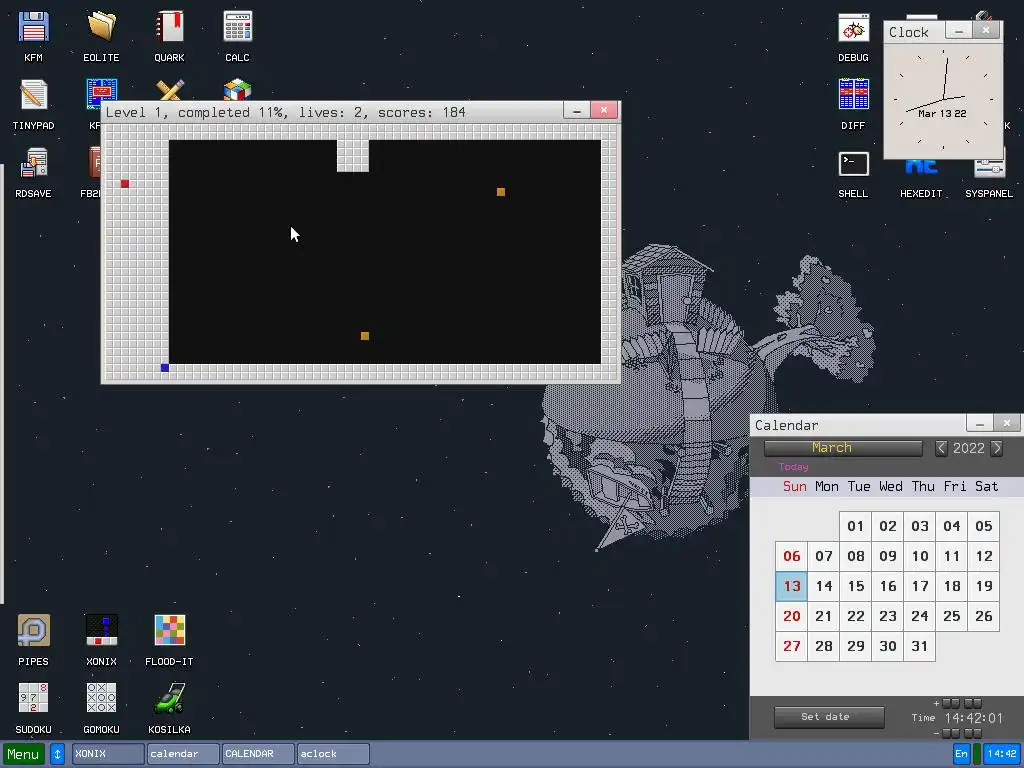
Task: Minimize the Clock window
Action: click(x=959, y=31)
